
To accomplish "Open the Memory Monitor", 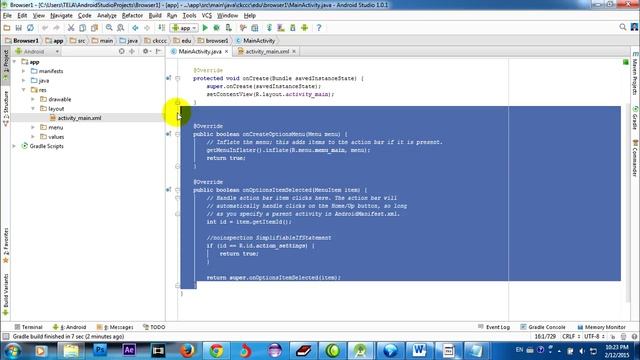I will (x=602, y=327).
